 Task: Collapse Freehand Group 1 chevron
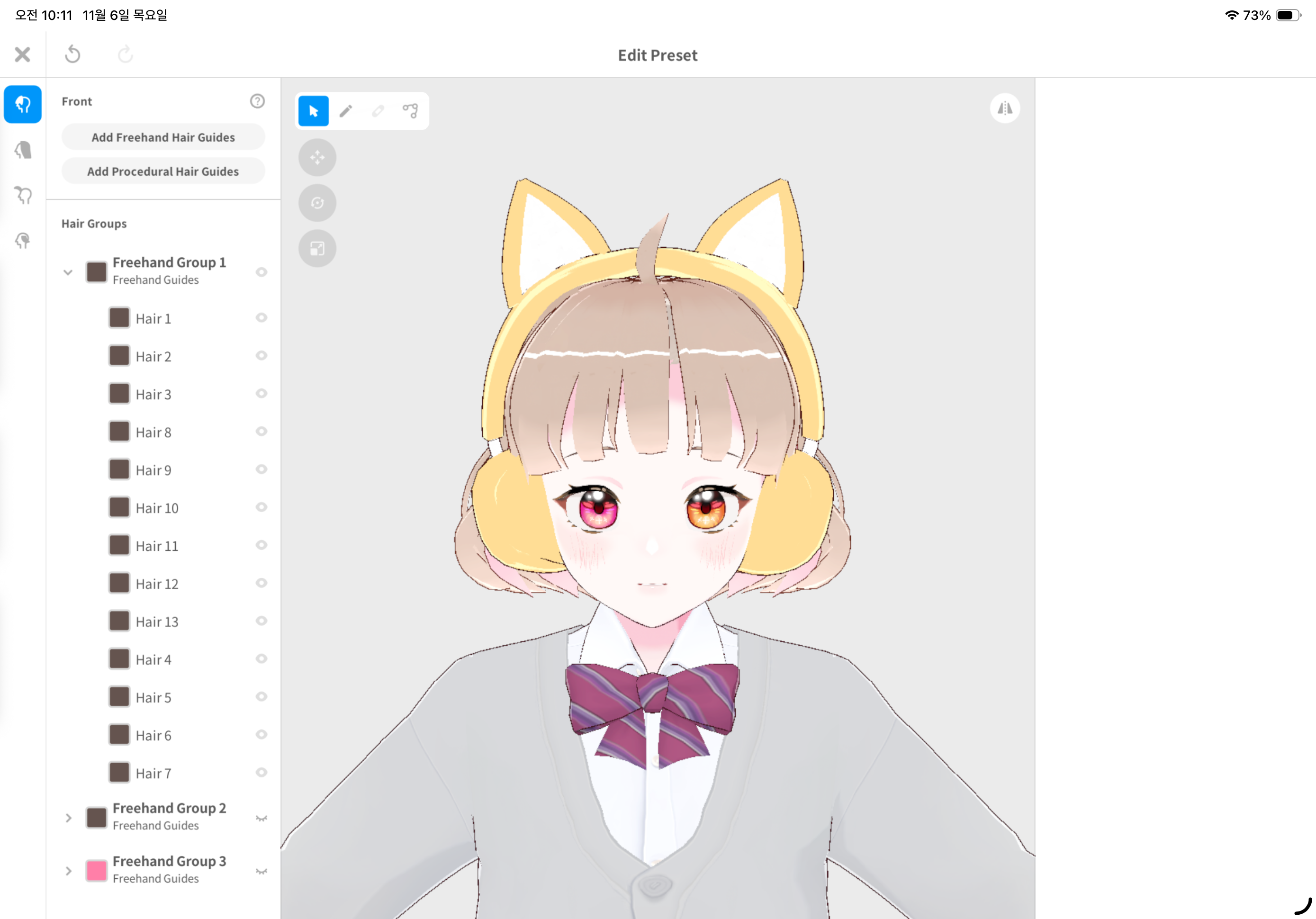tap(68, 272)
